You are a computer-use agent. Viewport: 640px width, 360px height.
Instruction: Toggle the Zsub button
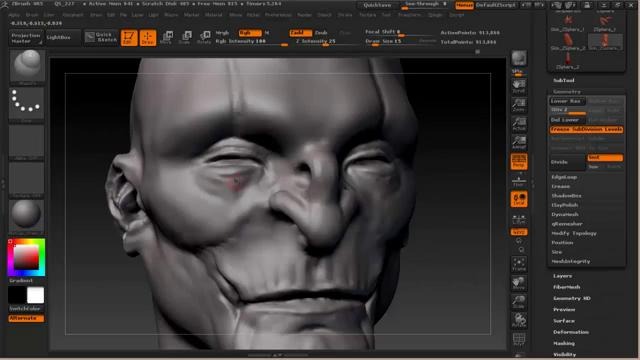pyautogui.click(x=321, y=33)
